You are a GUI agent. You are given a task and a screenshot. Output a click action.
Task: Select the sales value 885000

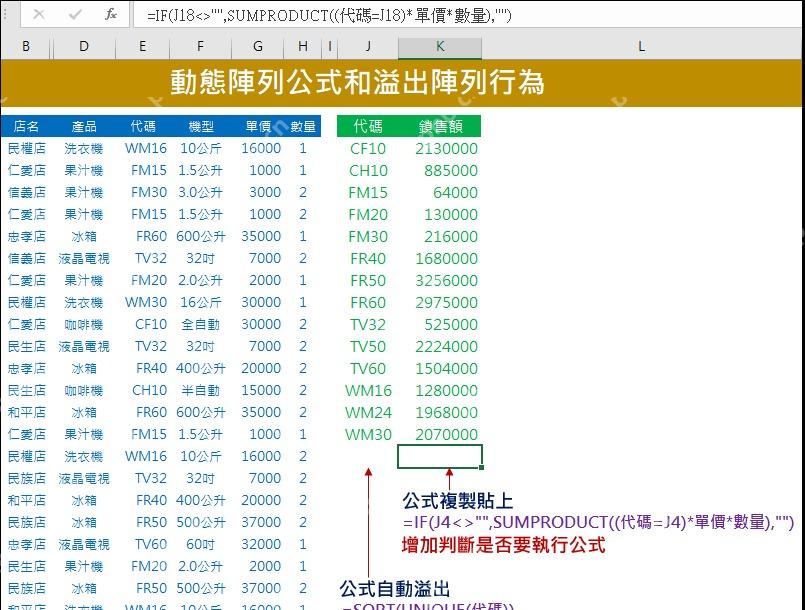tap(451, 171)
